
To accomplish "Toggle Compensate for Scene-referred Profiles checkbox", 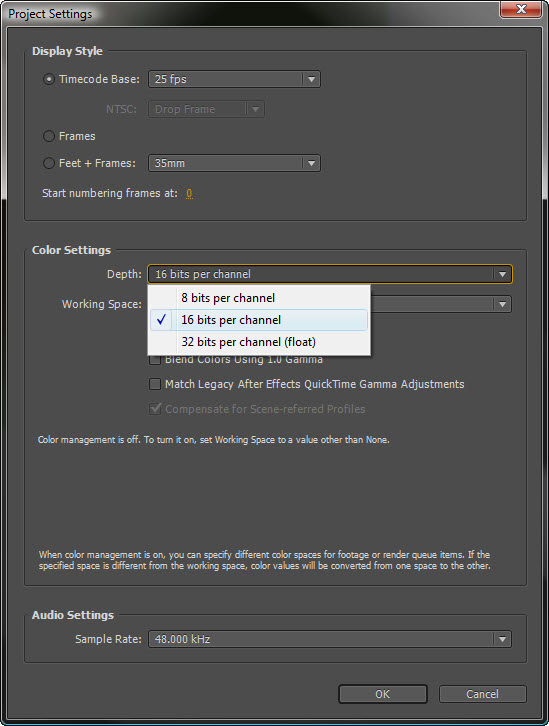I will coord(155,409).
